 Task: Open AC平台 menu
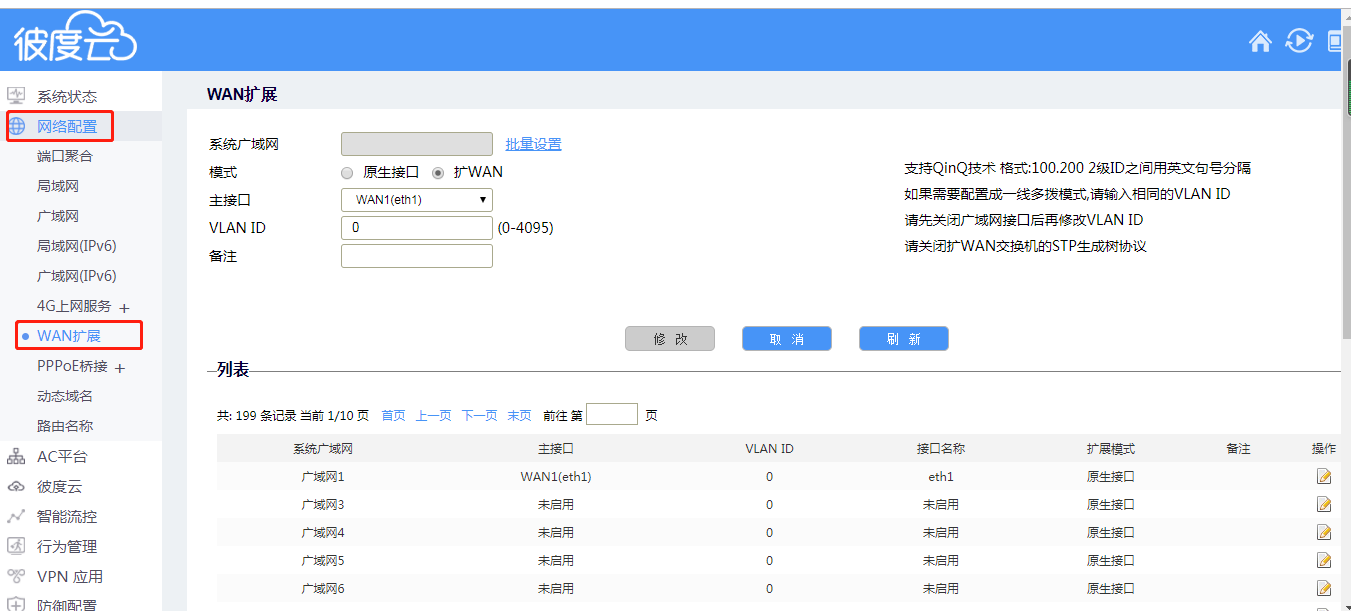point(62,457)
